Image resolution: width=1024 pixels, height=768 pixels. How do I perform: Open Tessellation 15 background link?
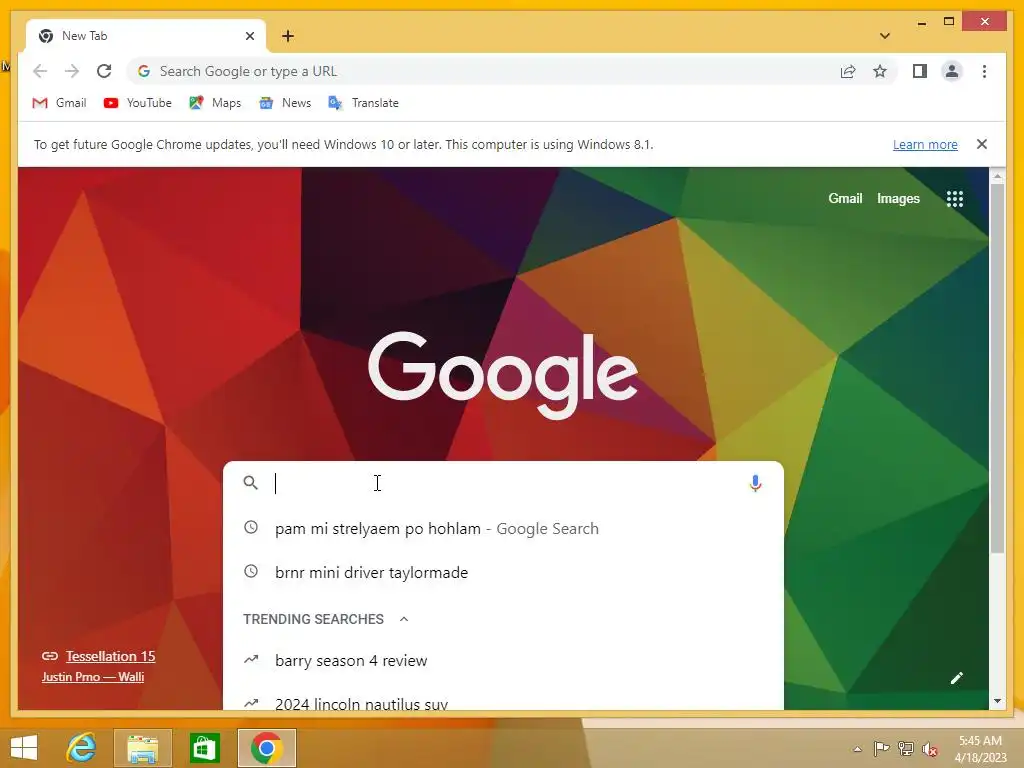coord(110,656)
